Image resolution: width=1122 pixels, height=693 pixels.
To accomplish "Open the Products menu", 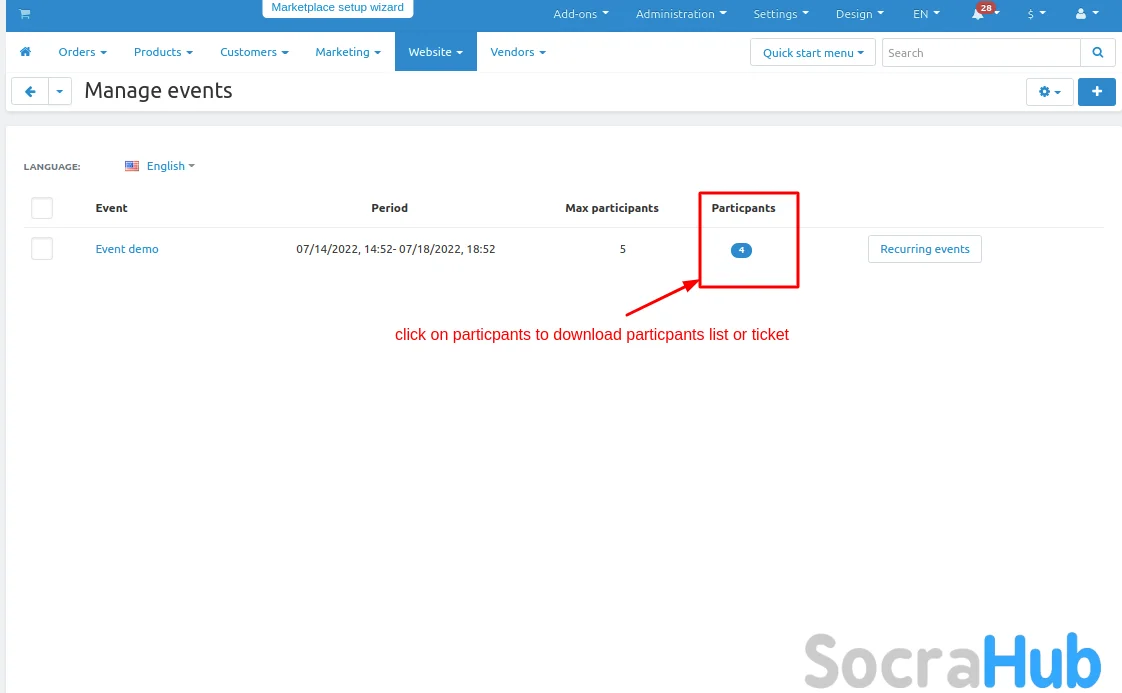I will (x=163, y=52).
